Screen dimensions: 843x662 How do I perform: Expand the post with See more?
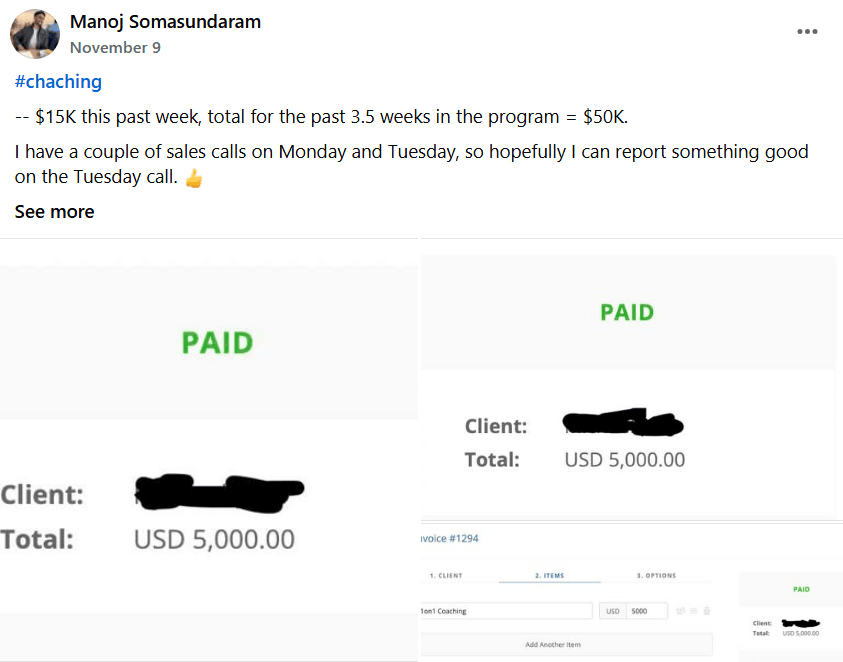pyautogui.click(x=54, y=212)
